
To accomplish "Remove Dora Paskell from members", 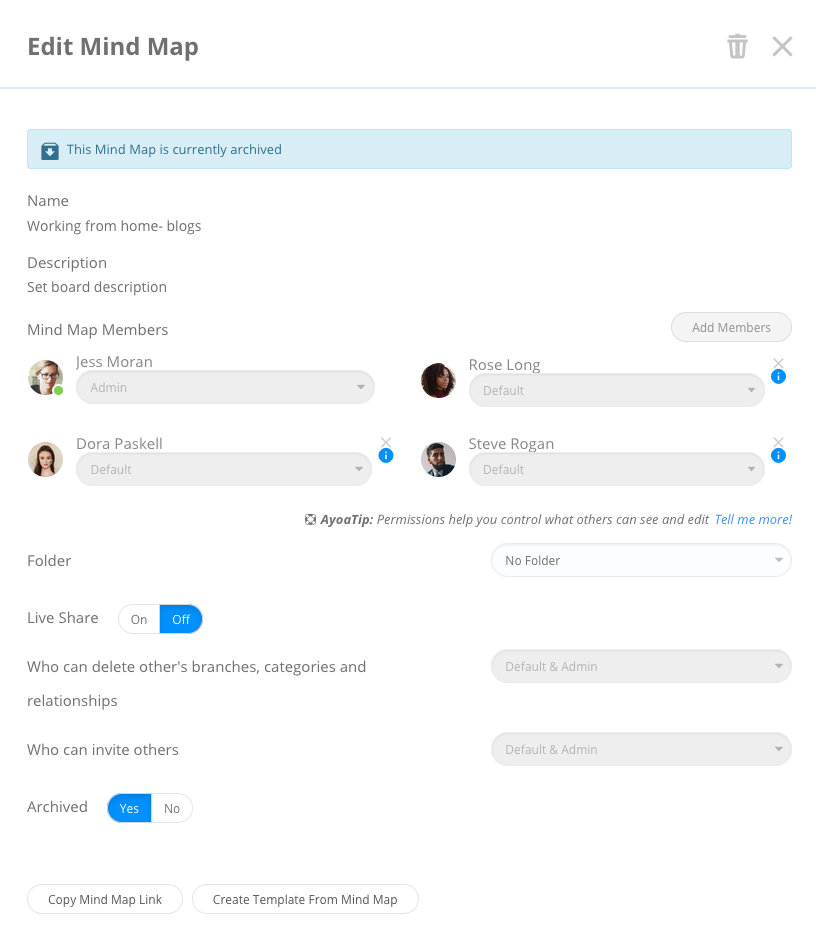I will pos(386,442).
